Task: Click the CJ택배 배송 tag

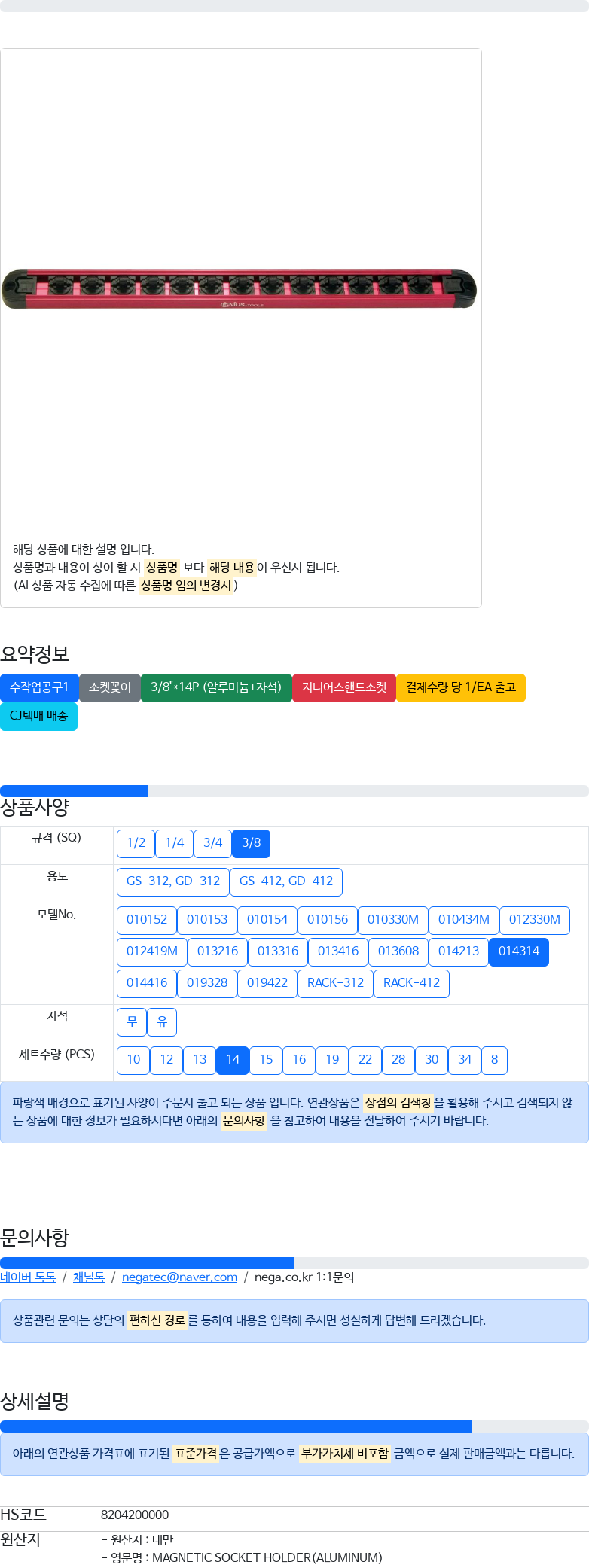Action: coord(38,716)
